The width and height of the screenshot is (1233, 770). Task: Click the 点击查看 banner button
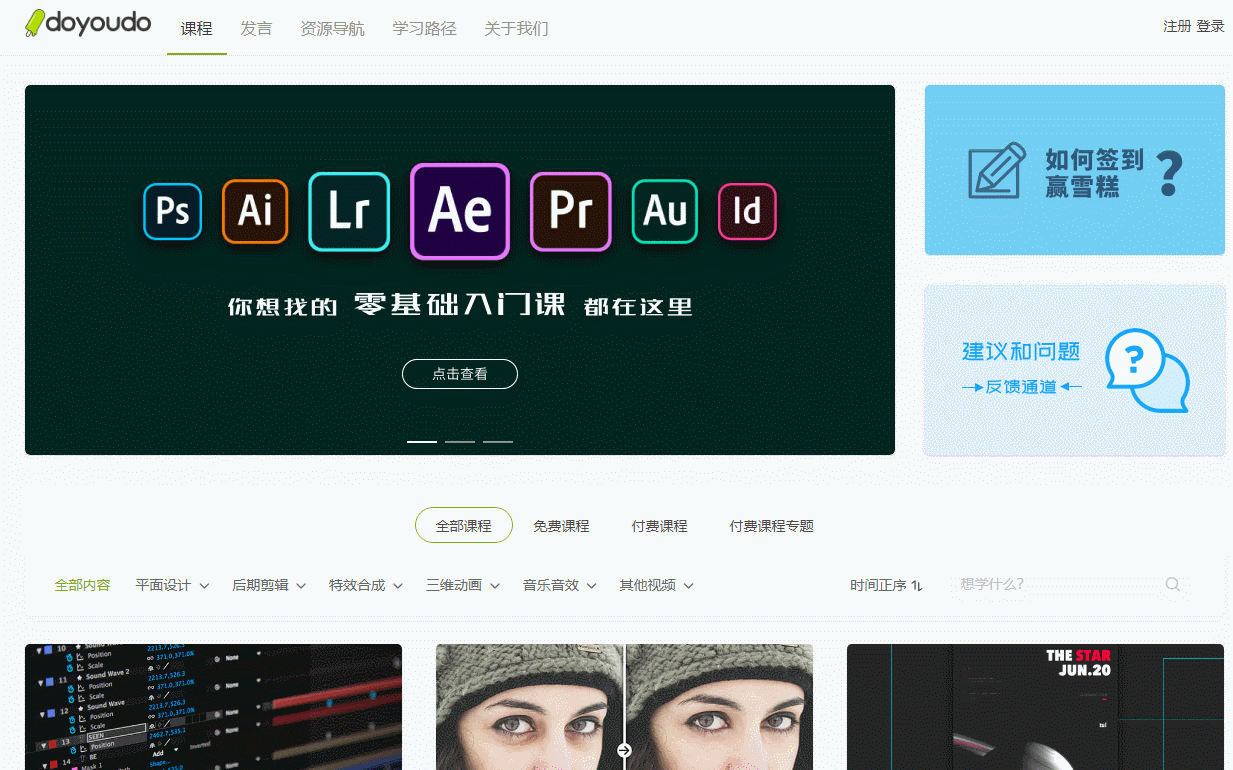tap(459, 373)
